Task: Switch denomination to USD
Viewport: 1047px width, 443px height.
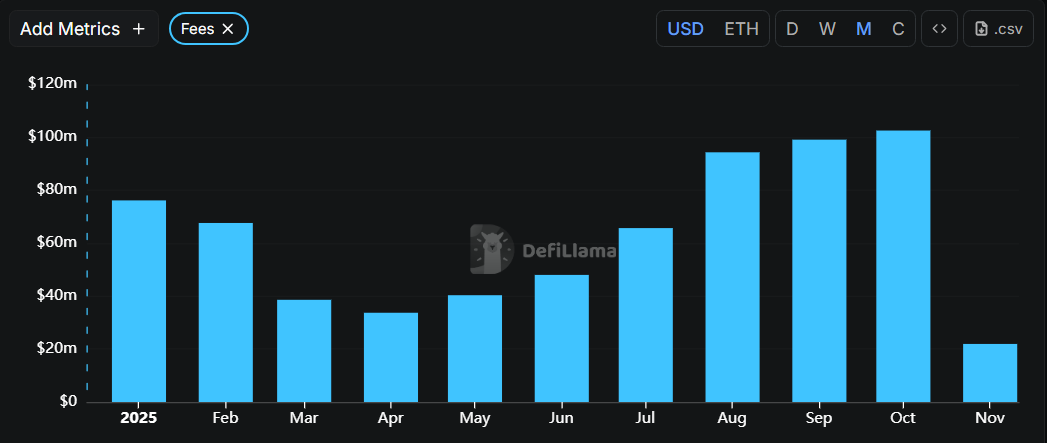Action: point(685,29)
